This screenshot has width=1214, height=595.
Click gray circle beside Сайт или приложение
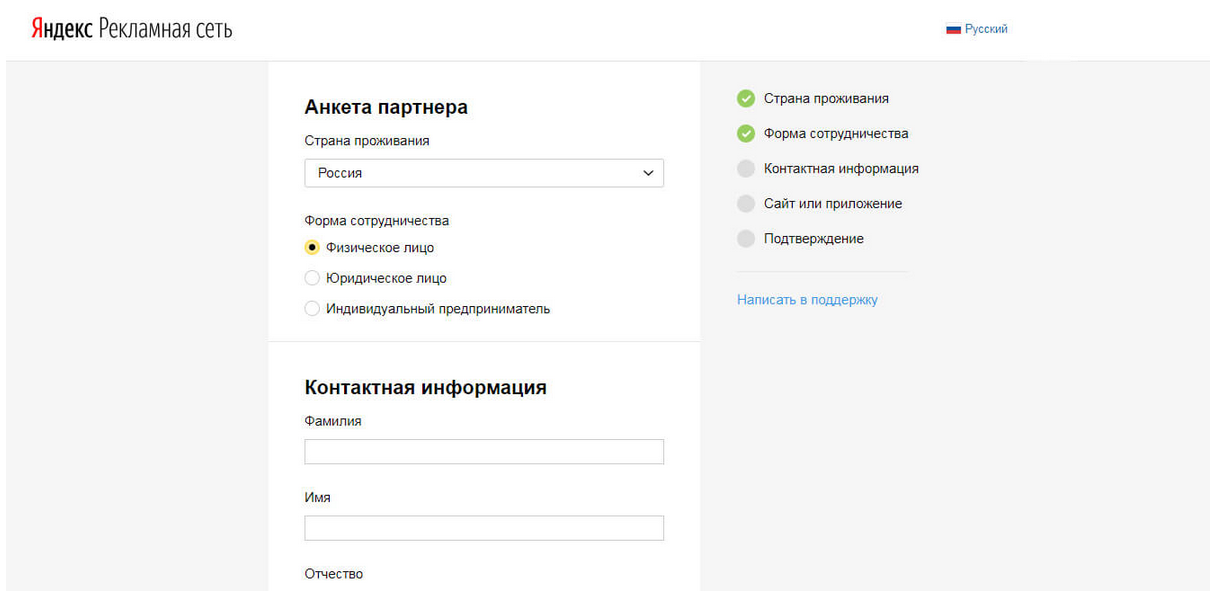coord(746,204)
